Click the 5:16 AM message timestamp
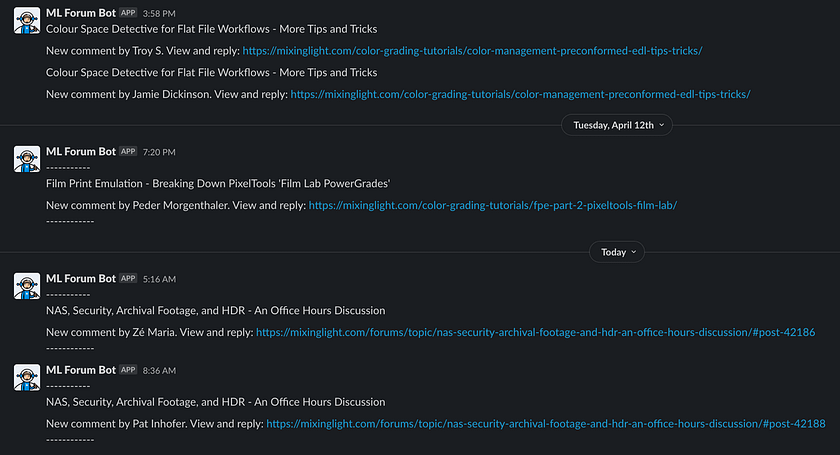Screen dimensions: 840x455 tap(159, 279)
